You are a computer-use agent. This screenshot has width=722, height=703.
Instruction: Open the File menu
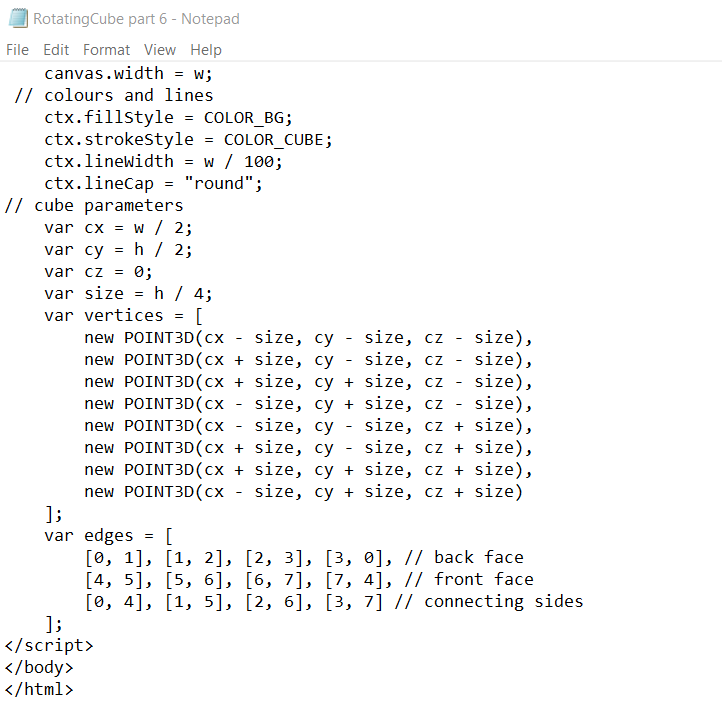17,50
